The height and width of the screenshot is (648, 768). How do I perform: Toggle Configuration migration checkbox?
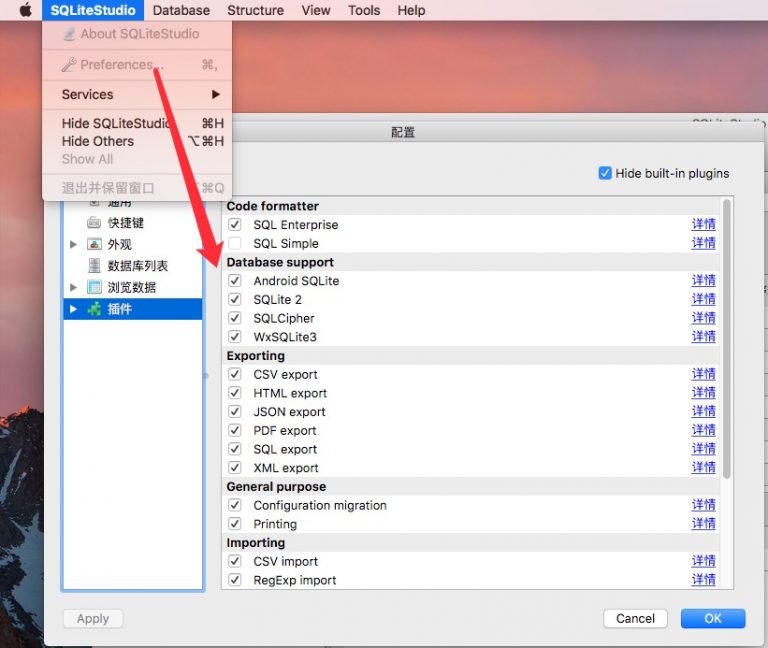pos(235,505)
